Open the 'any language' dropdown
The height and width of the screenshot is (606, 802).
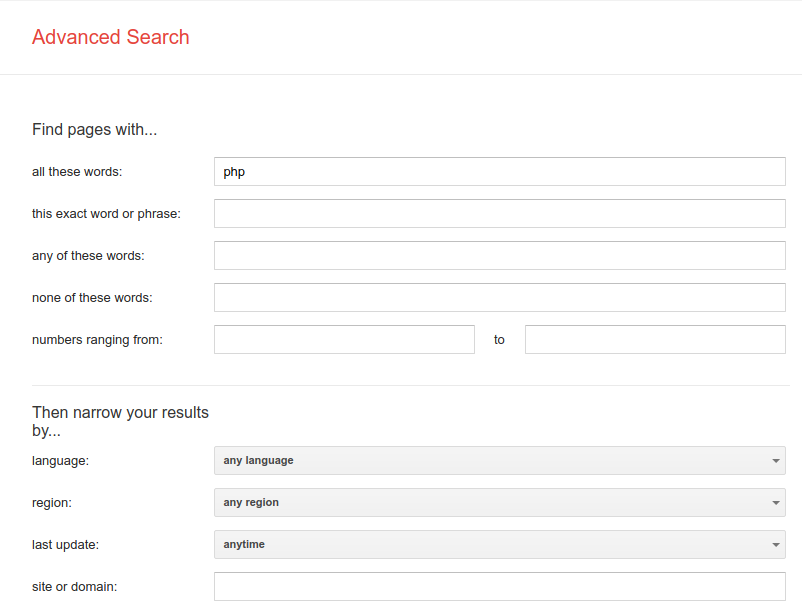click(x=500, y=460)
